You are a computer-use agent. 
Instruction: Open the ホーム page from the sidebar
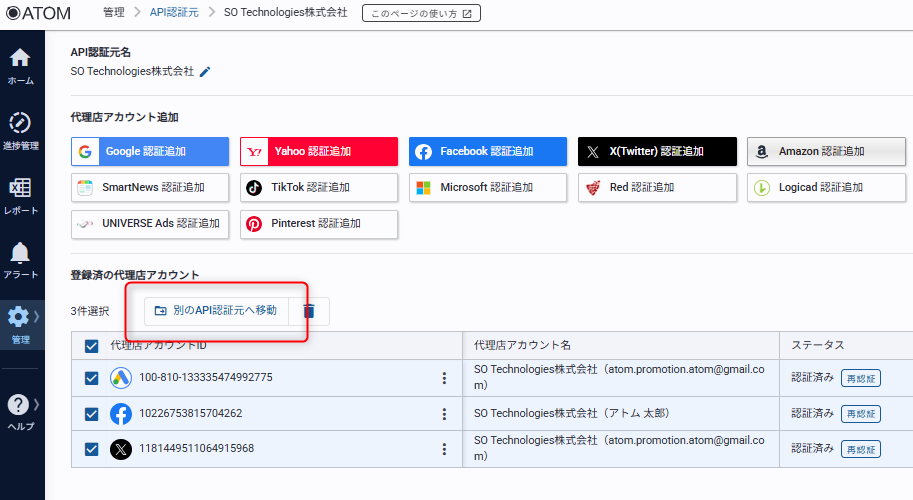(20, 64)
